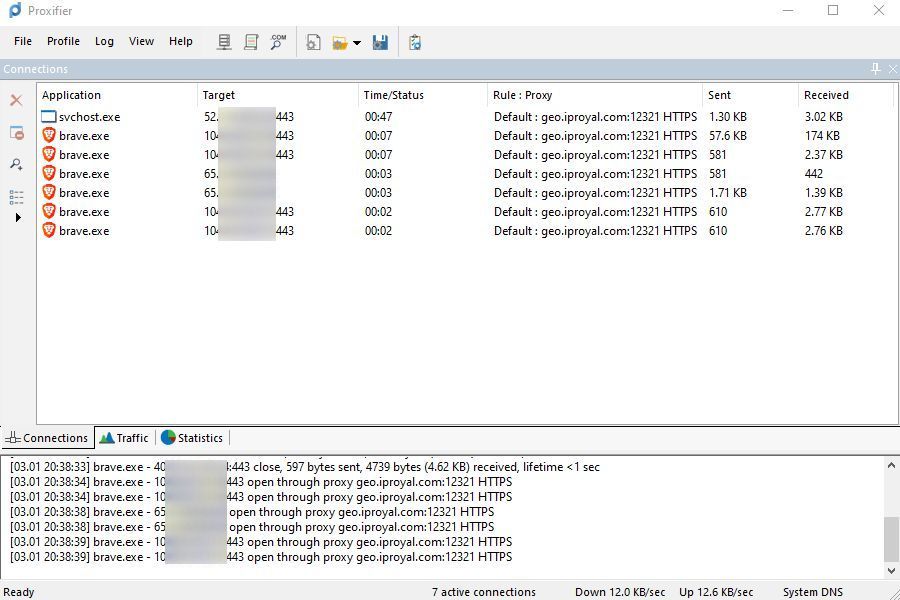Click the 2.37 KB received value
This screenshot has height=600, width=900.
click(824, 155)
